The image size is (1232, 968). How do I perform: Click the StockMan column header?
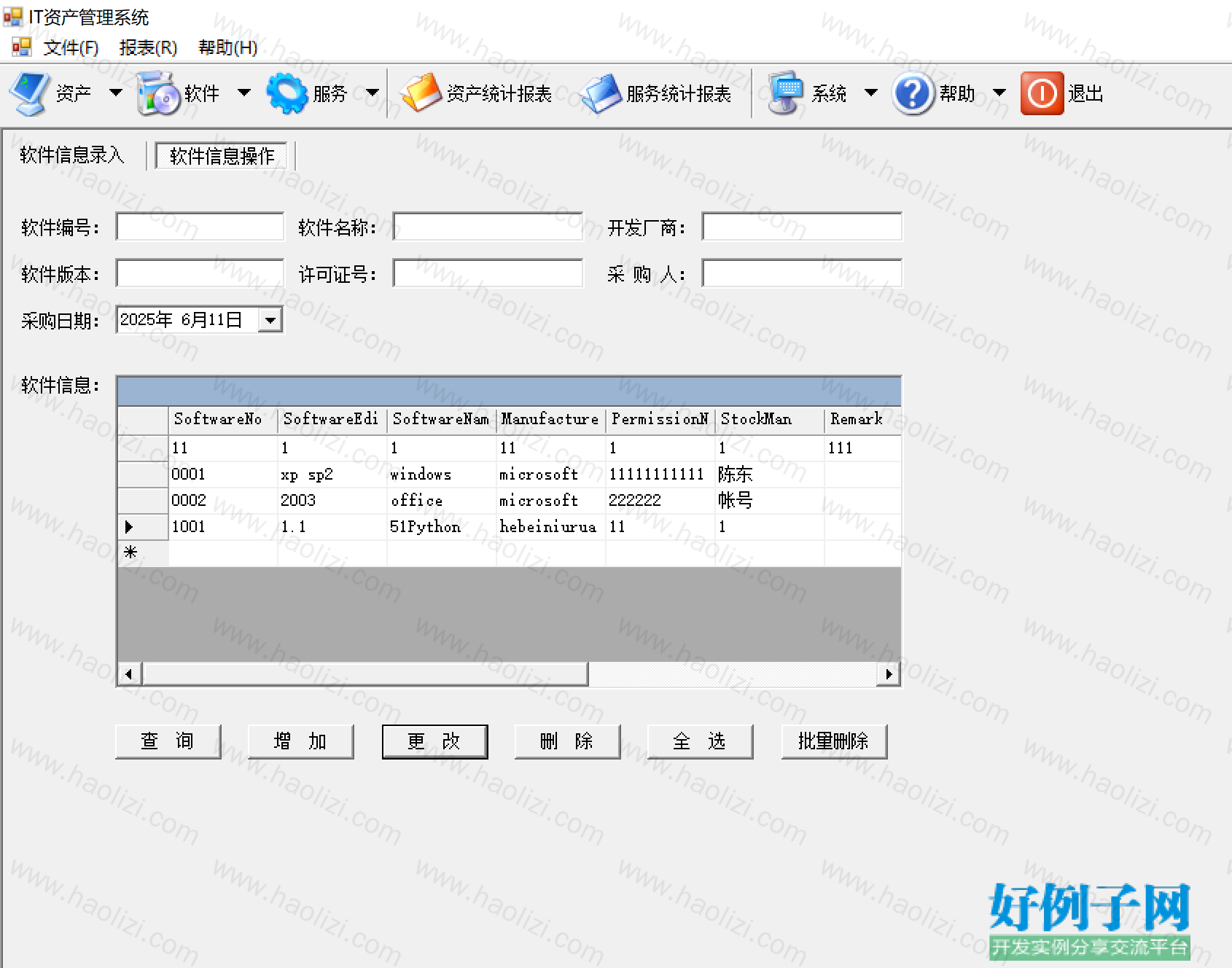[x=770, y=419]
